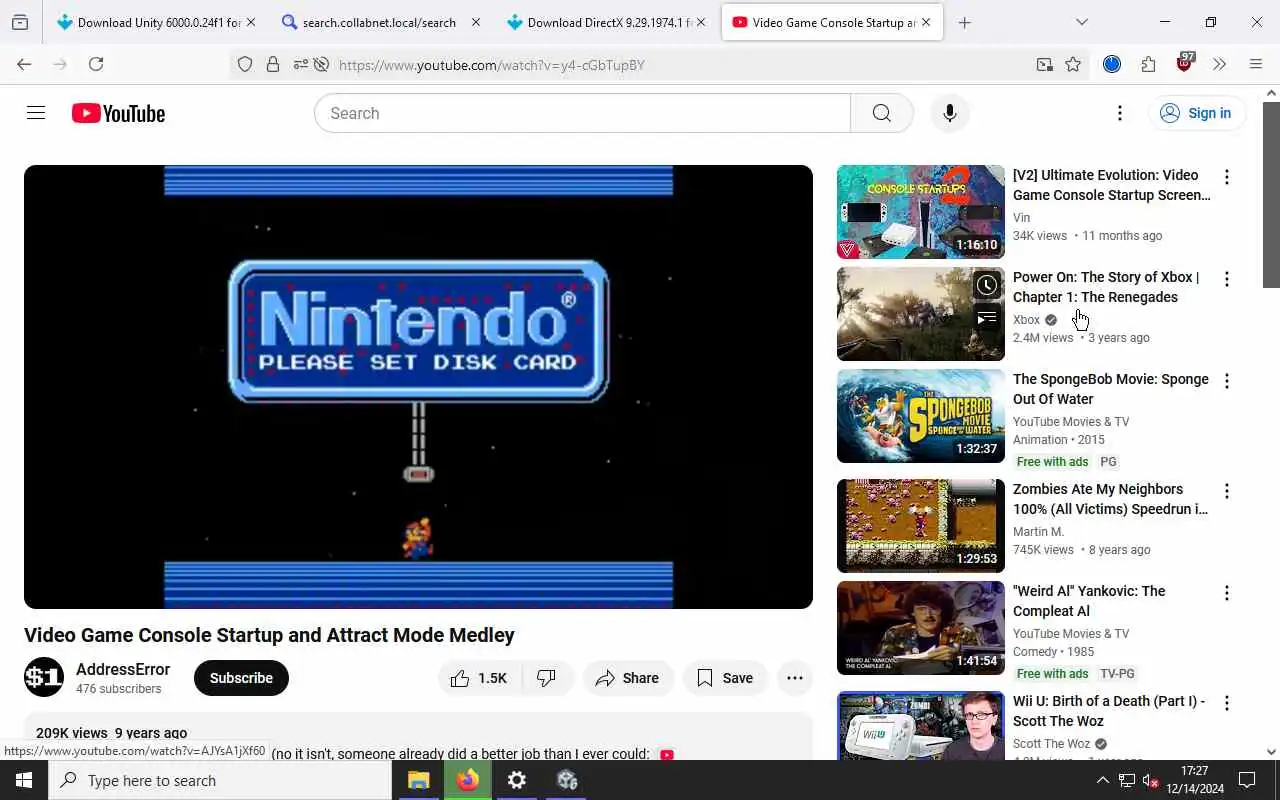
Task: Click the search magnifier button
Action: tap(881, 113)
